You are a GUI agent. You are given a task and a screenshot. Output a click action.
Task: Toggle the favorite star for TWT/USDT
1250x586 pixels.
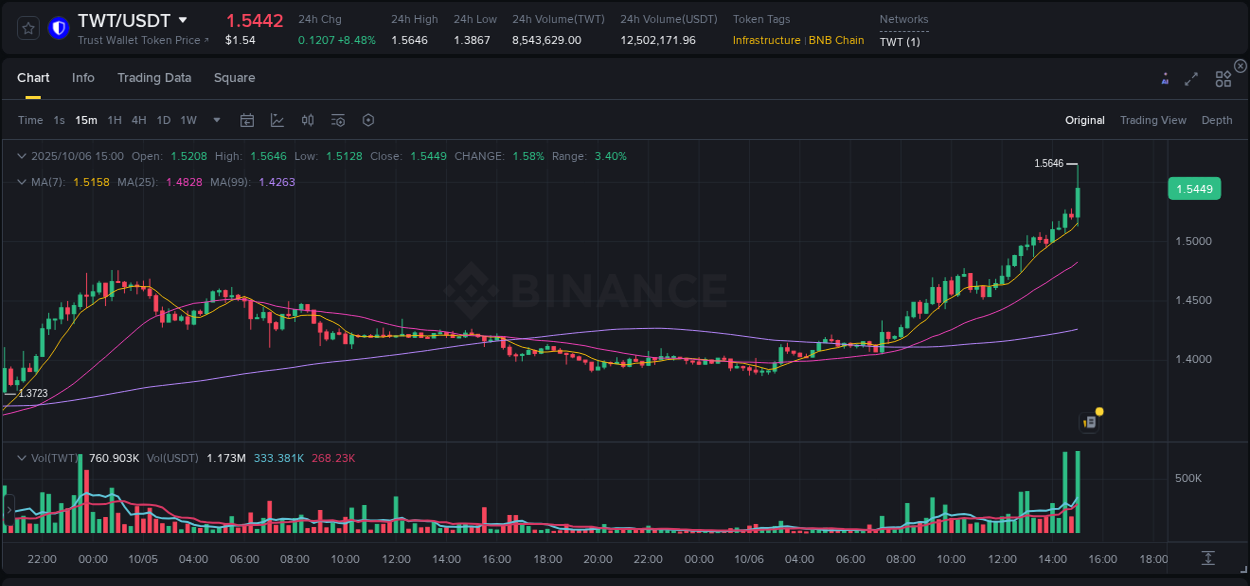pos(28,27)
